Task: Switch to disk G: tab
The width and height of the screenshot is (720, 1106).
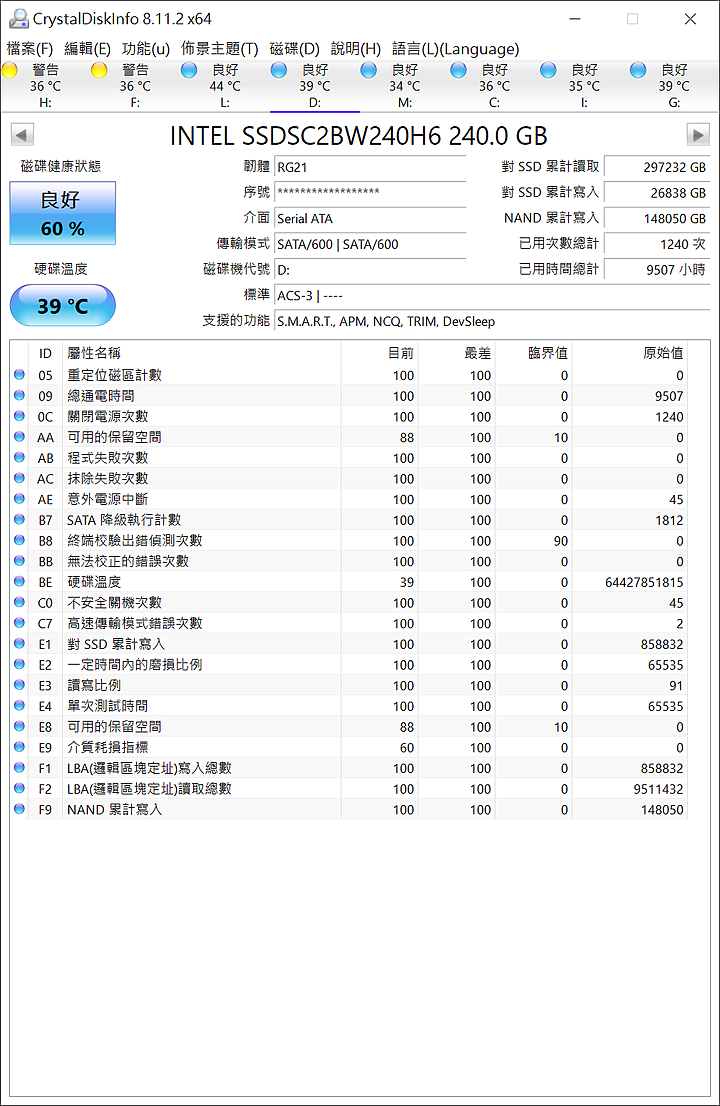Action: click(x=674, y=86)
